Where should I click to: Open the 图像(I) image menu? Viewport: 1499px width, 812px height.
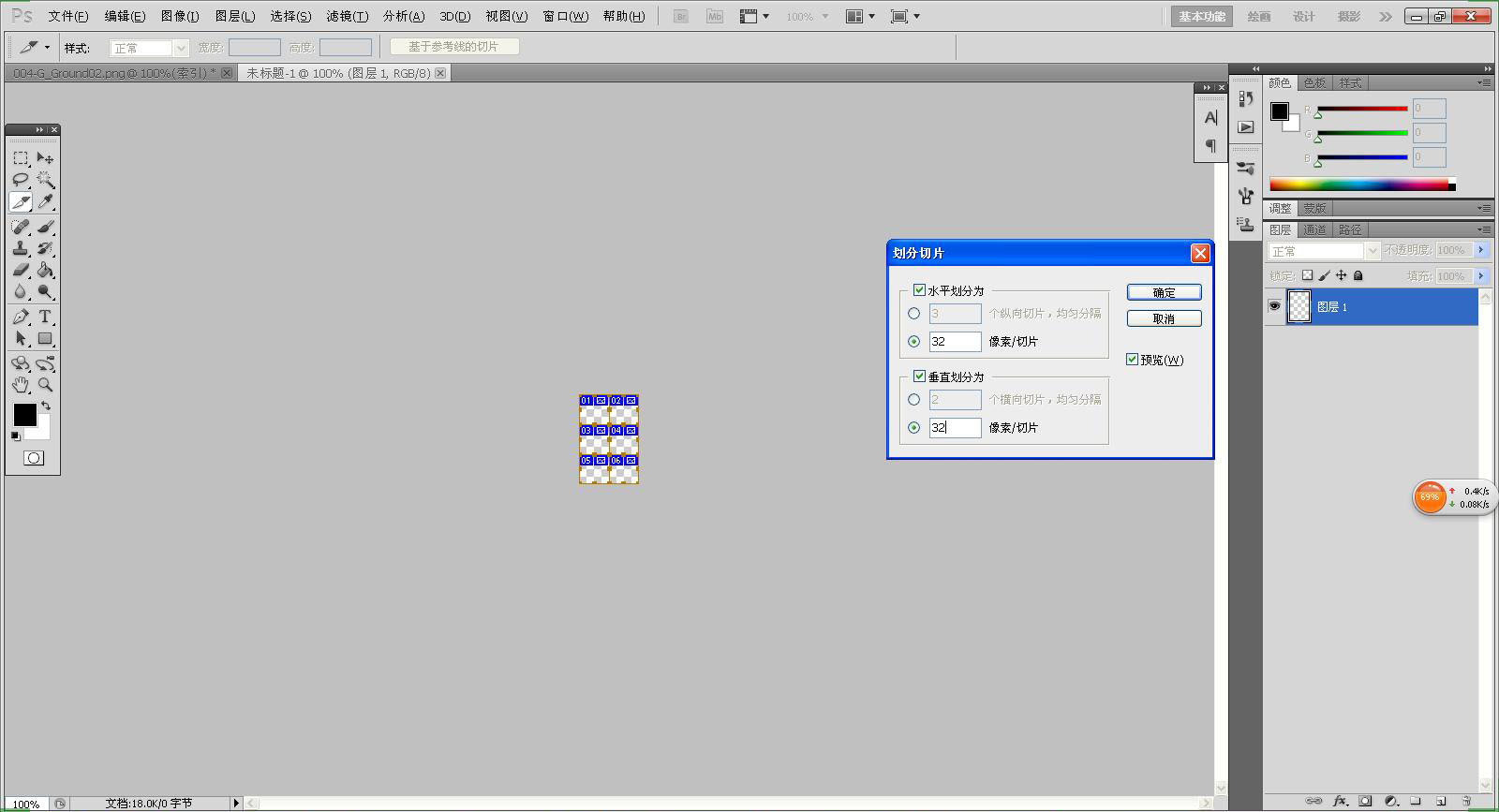(x=180, y=16)
